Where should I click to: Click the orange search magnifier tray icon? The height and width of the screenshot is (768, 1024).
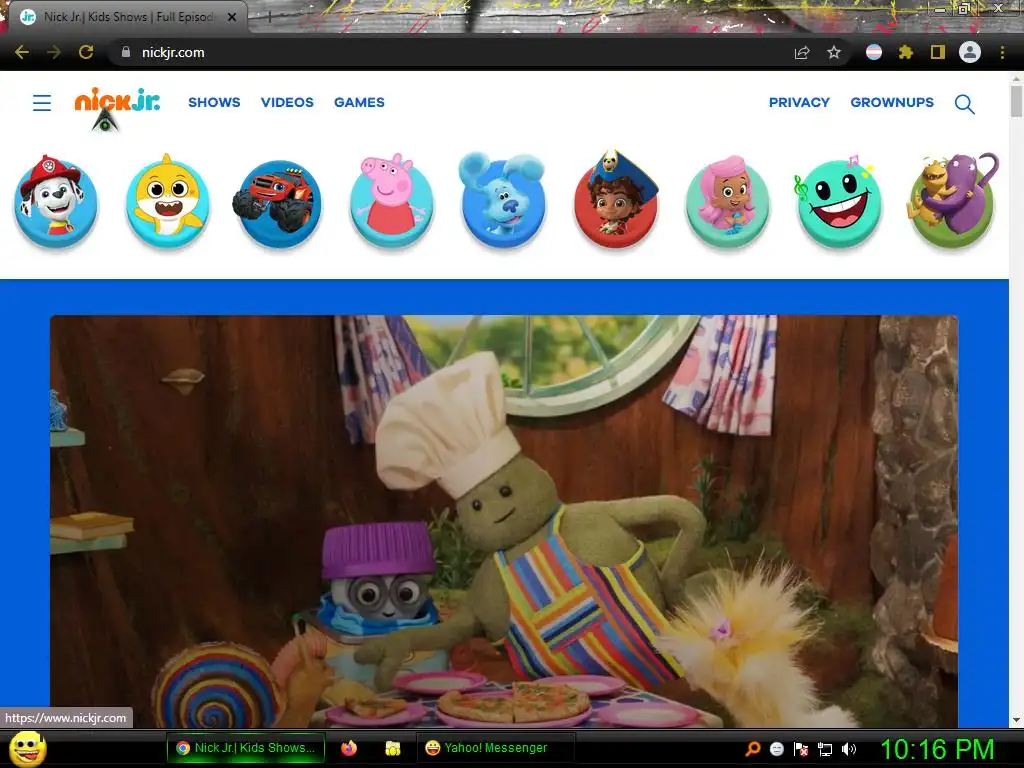coord(752,749)
